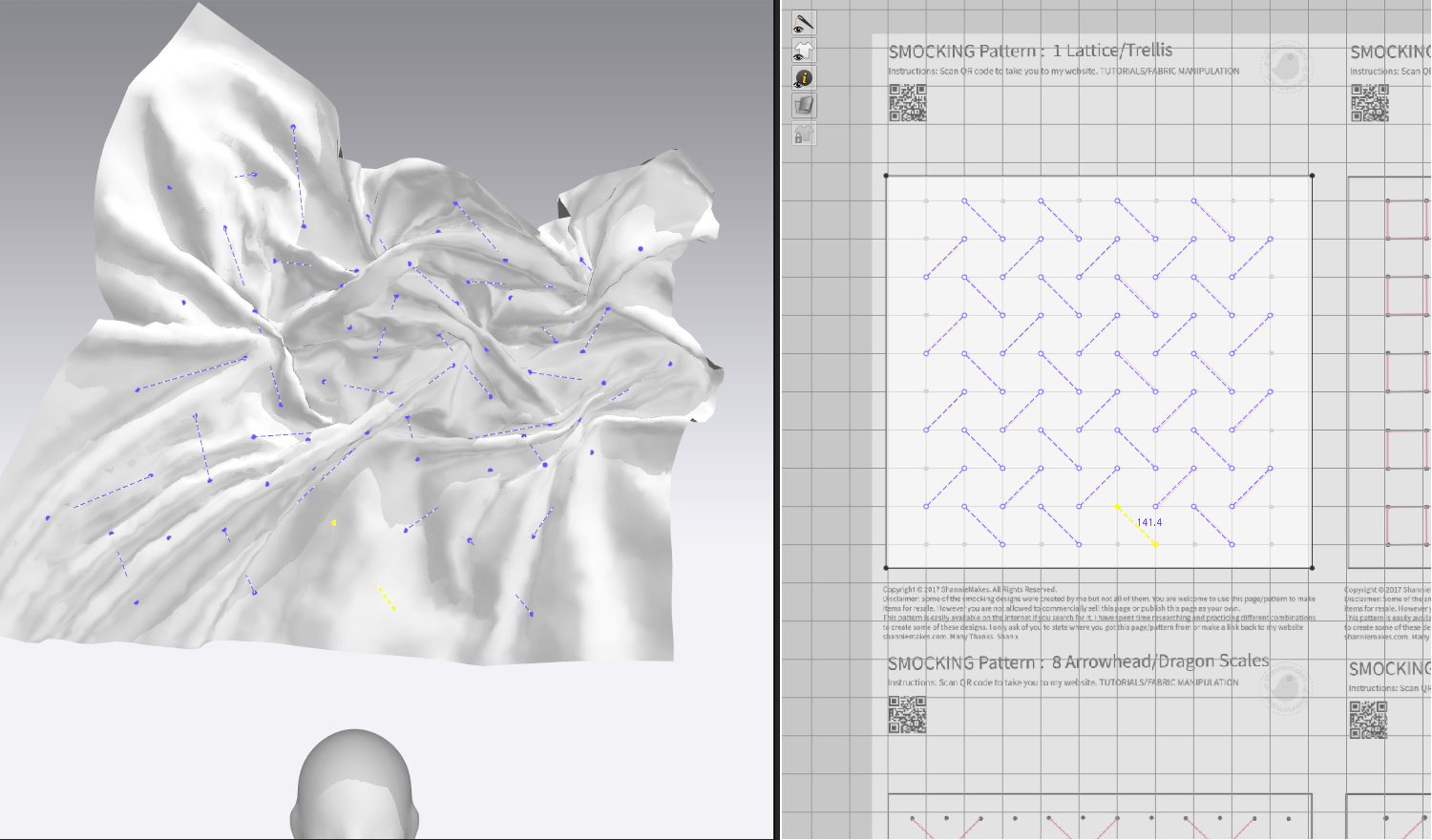Select bottom-left corner point of pattern square
Image resolution: width=1432 pixels, height=840 pixels.
coord(887,568)
